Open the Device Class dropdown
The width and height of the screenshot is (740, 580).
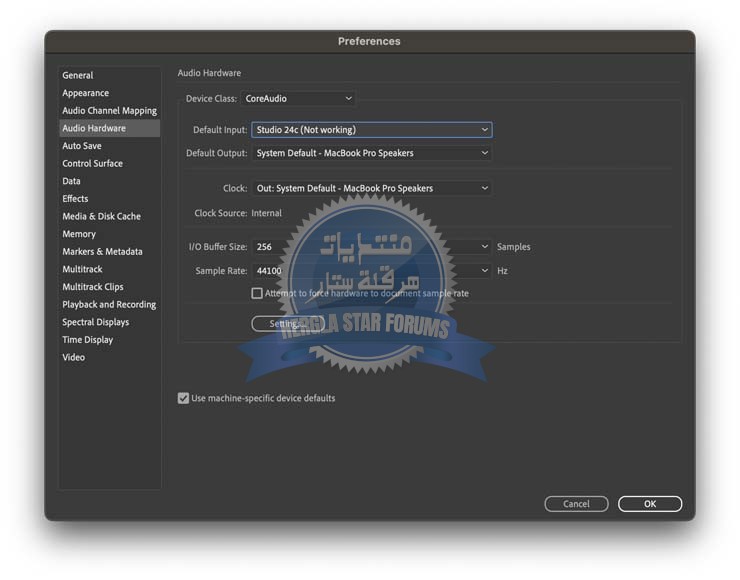coord(298,99)
